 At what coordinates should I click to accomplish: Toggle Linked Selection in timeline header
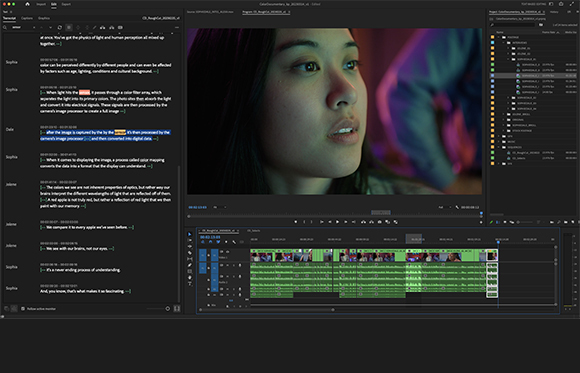click(218, 242)
